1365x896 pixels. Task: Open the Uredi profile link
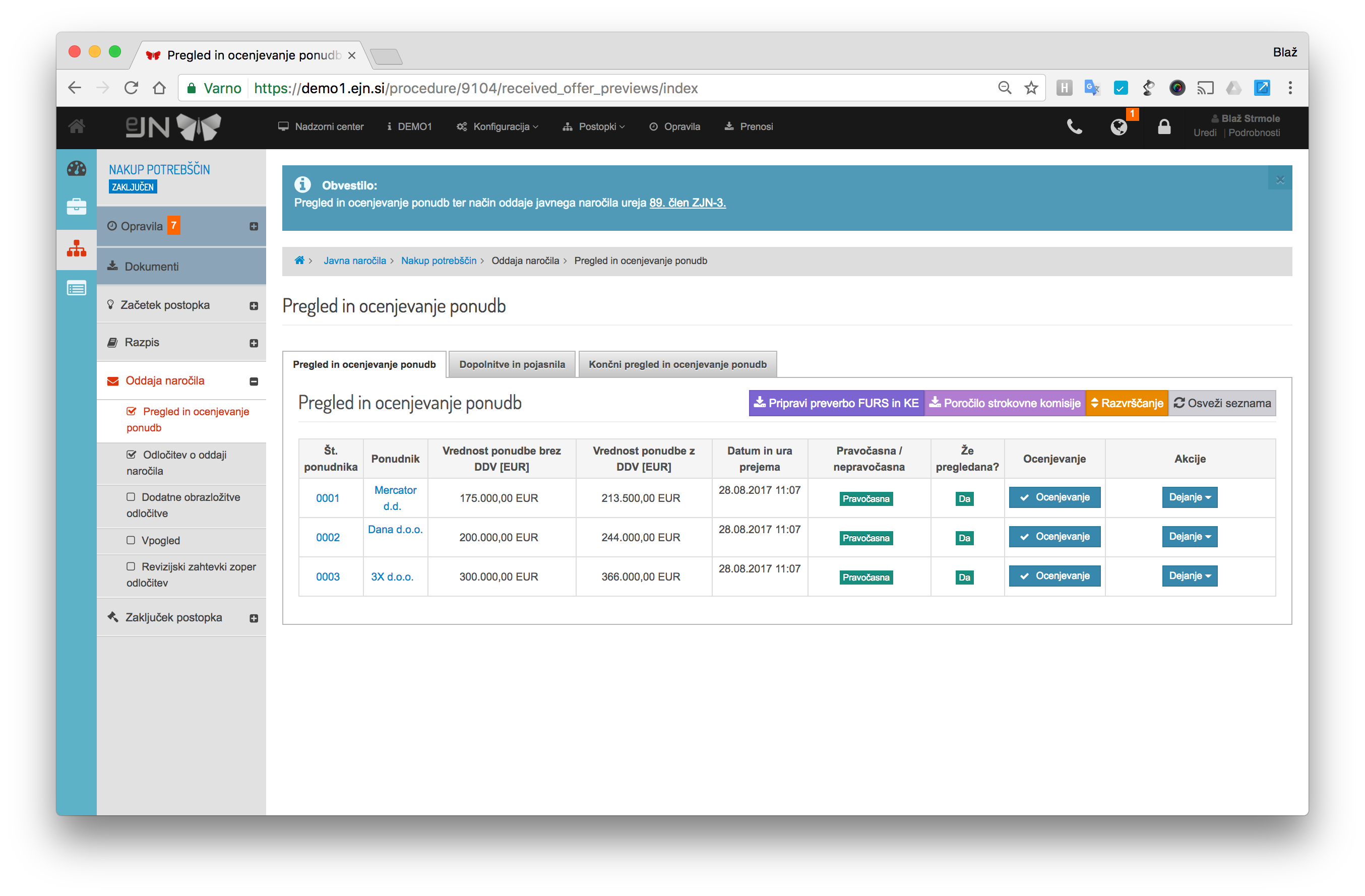point(1204,133)
